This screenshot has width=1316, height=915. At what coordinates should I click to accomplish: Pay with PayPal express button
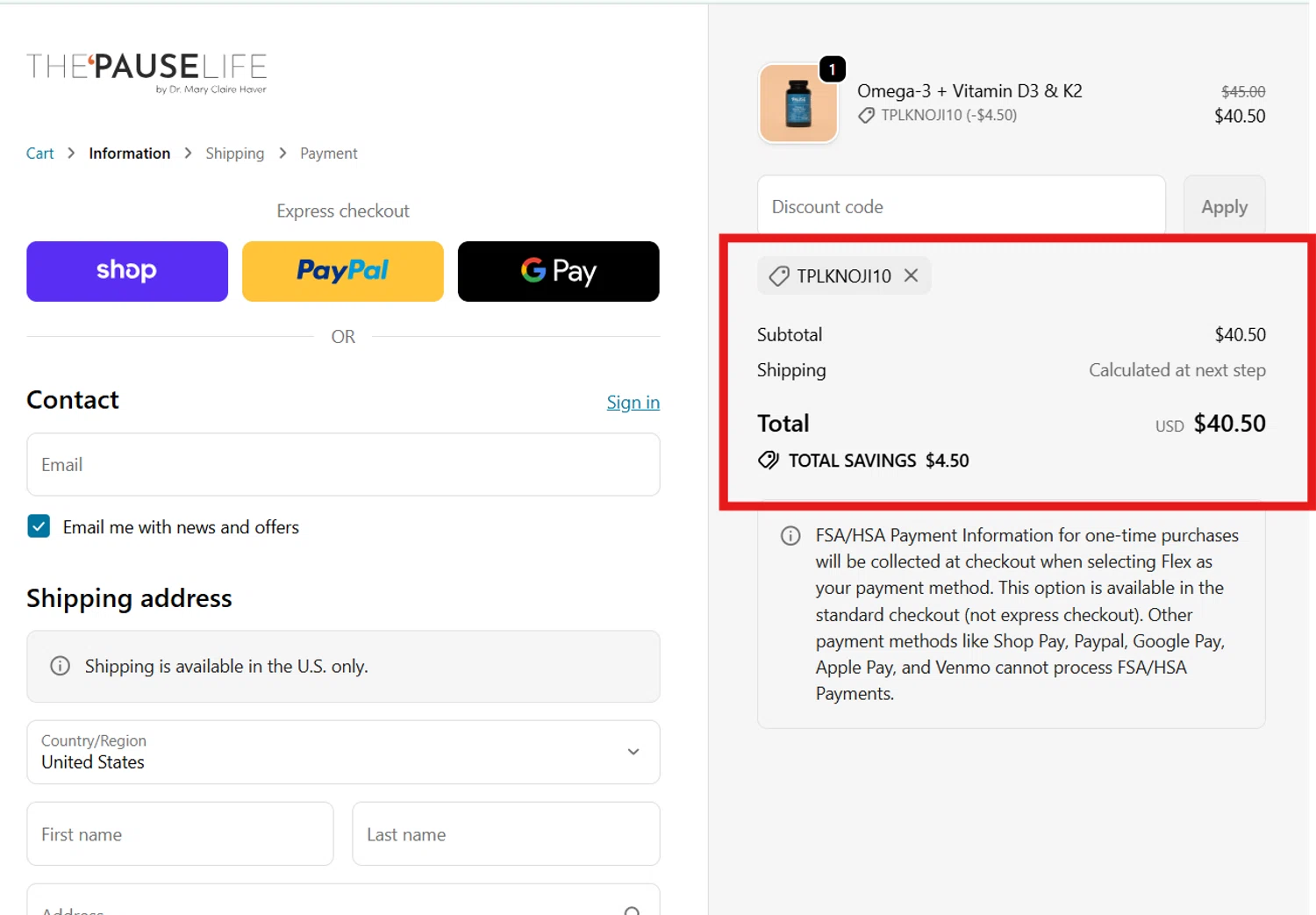click(x=343, y=271)
